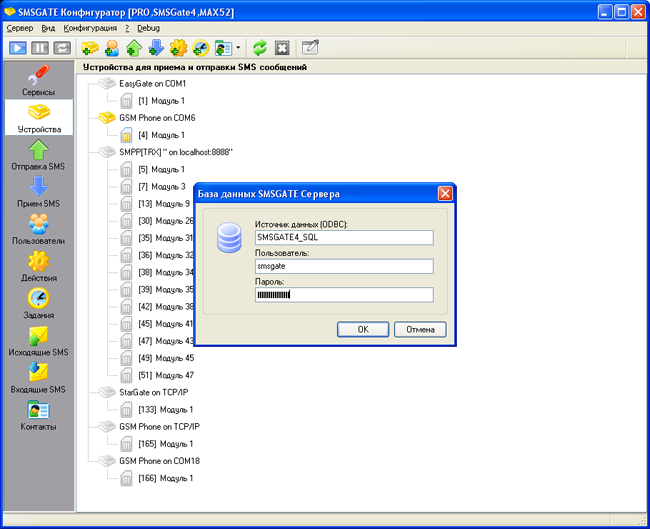
Task: Select GSM Phone on COM18 device
Action: (x=159, y=461)
